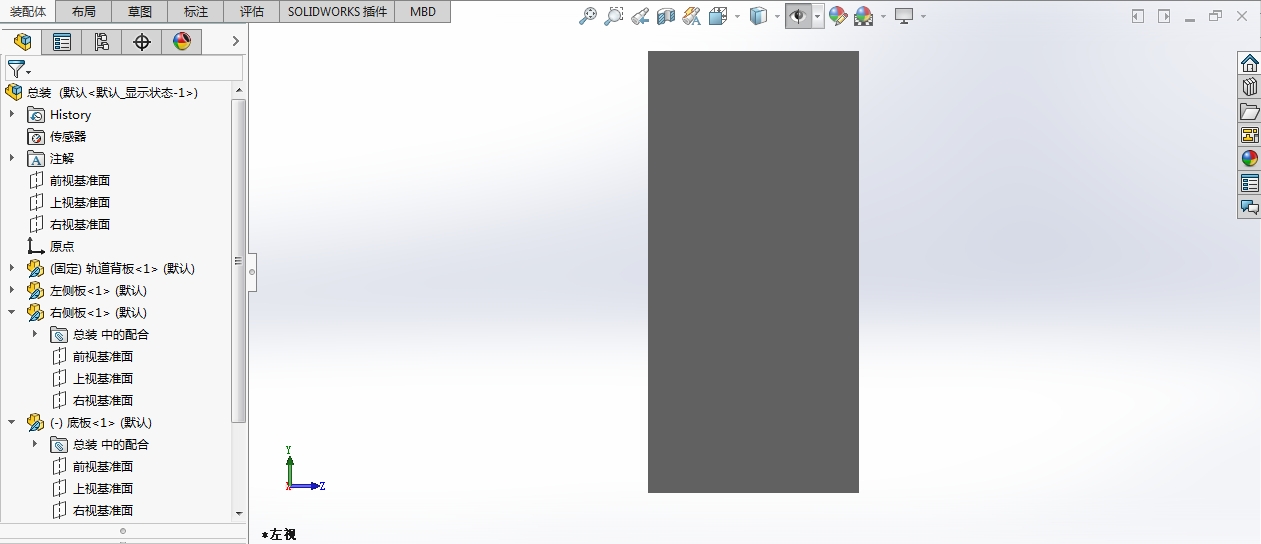This screenshot has height=544, width=1261.
Task: Open the View Orientation cube
Action: point(718,16)
